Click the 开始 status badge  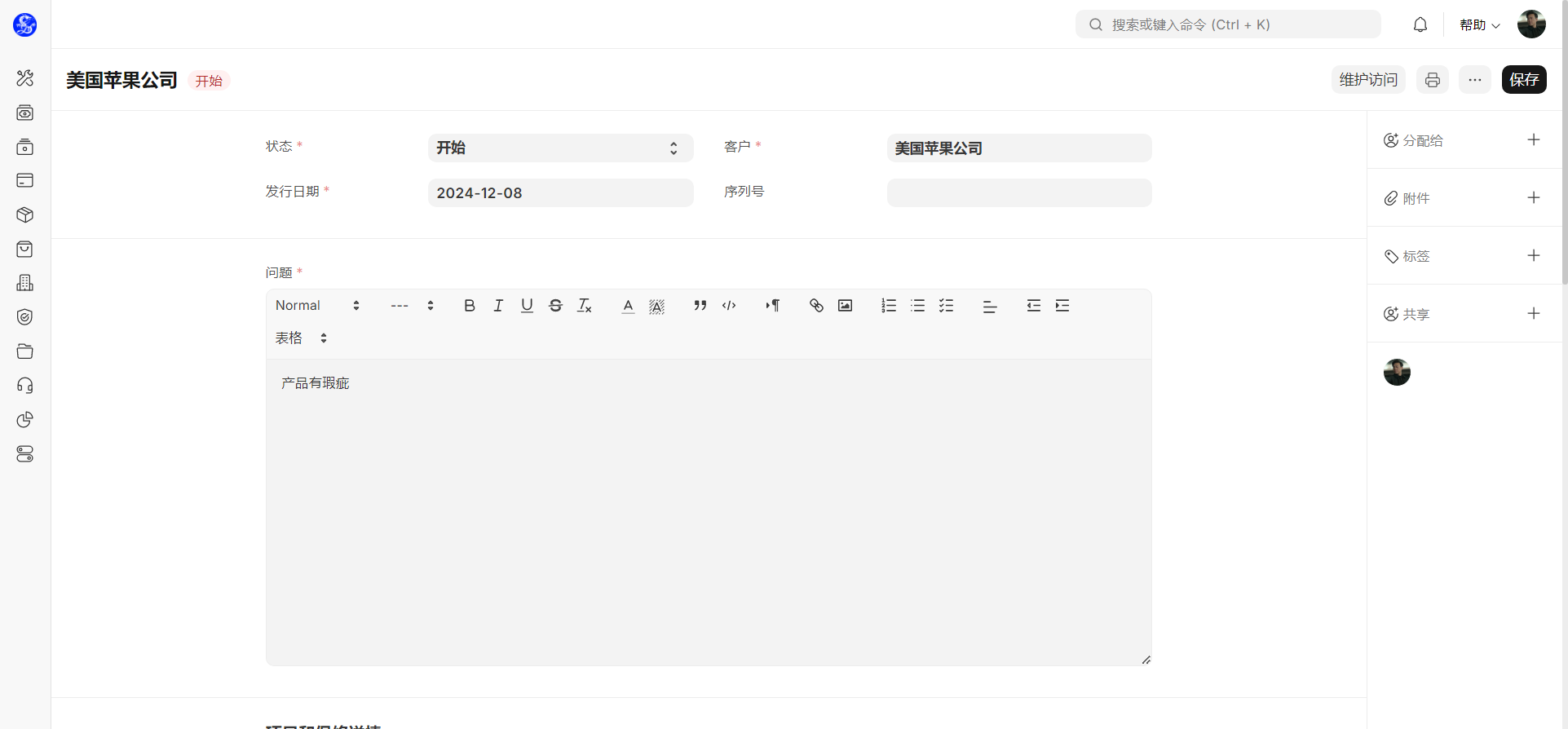pos(209,81)
